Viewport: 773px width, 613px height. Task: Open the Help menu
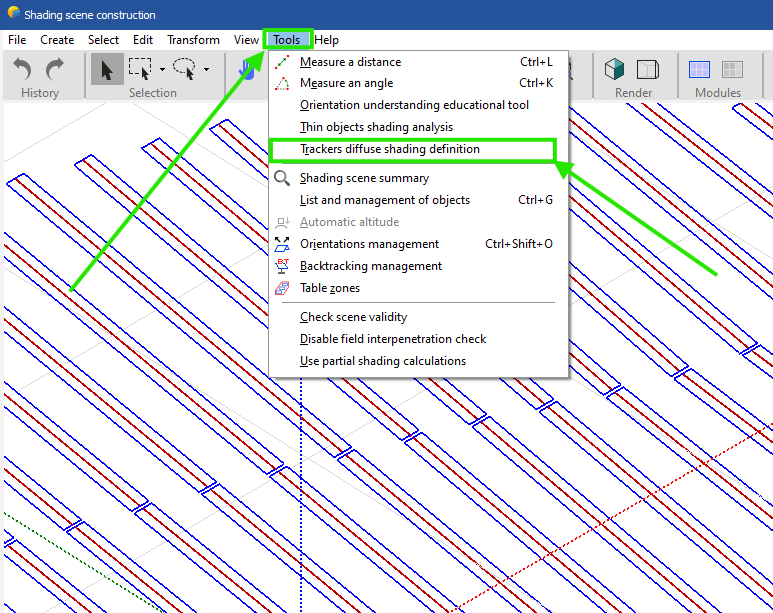[326, 40]
